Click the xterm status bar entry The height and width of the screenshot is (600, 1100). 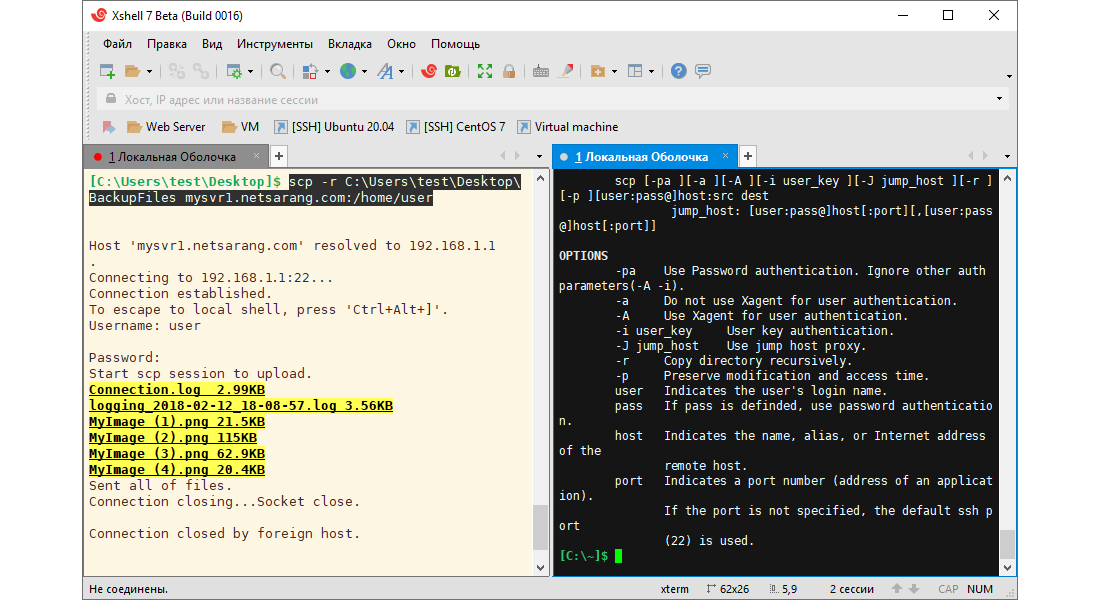tap(674, 589)
